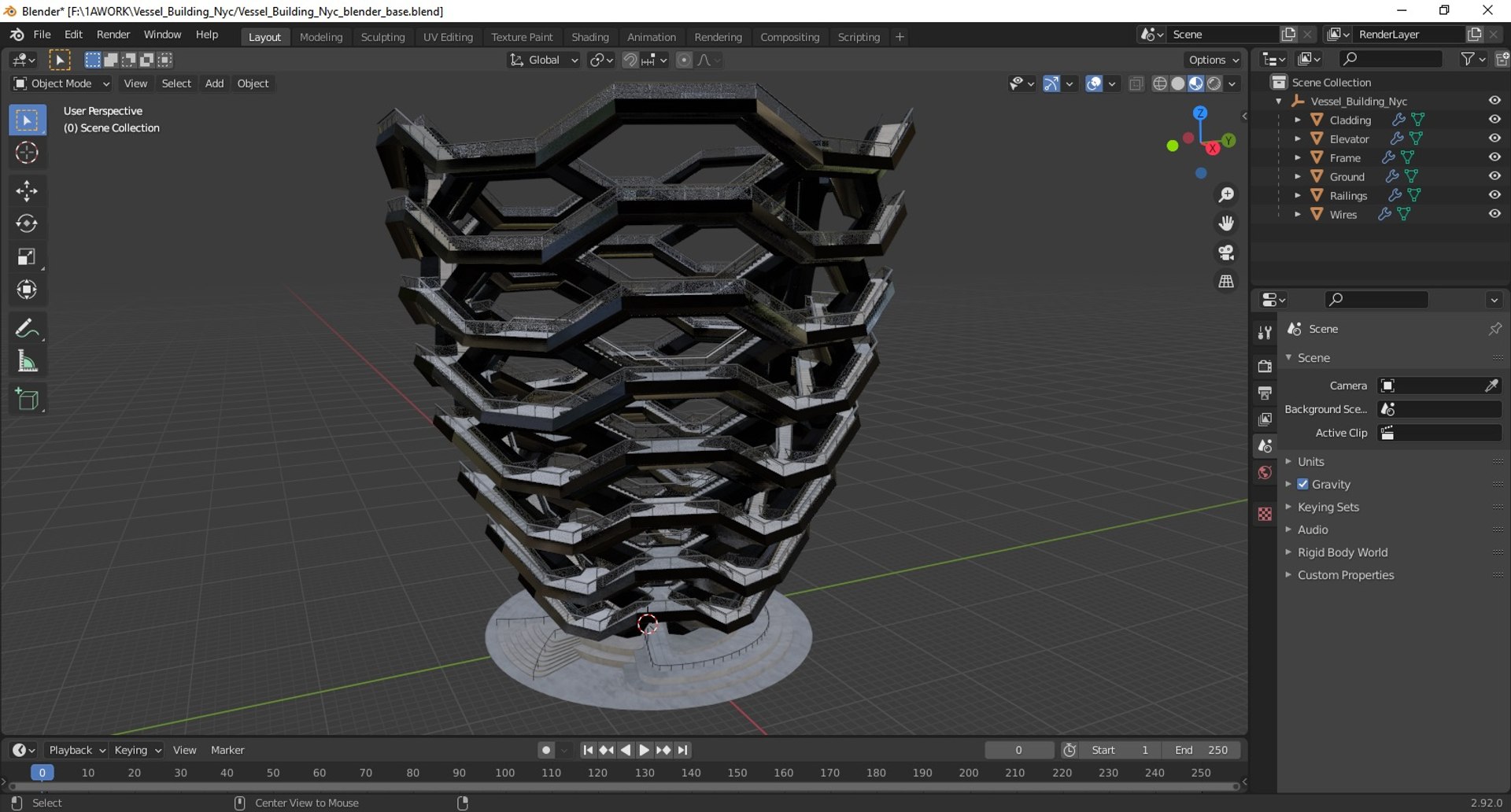The width and height of the screenshot is (1511, 812).
Task: Switch orthographic/perspective grid icon
Action: point(1226,282)
